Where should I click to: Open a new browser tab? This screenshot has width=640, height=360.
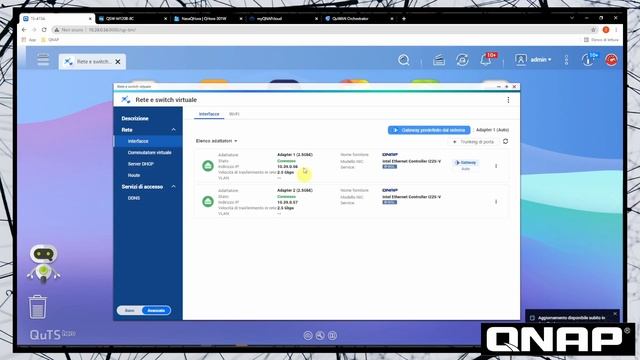(x=404, y=19)
